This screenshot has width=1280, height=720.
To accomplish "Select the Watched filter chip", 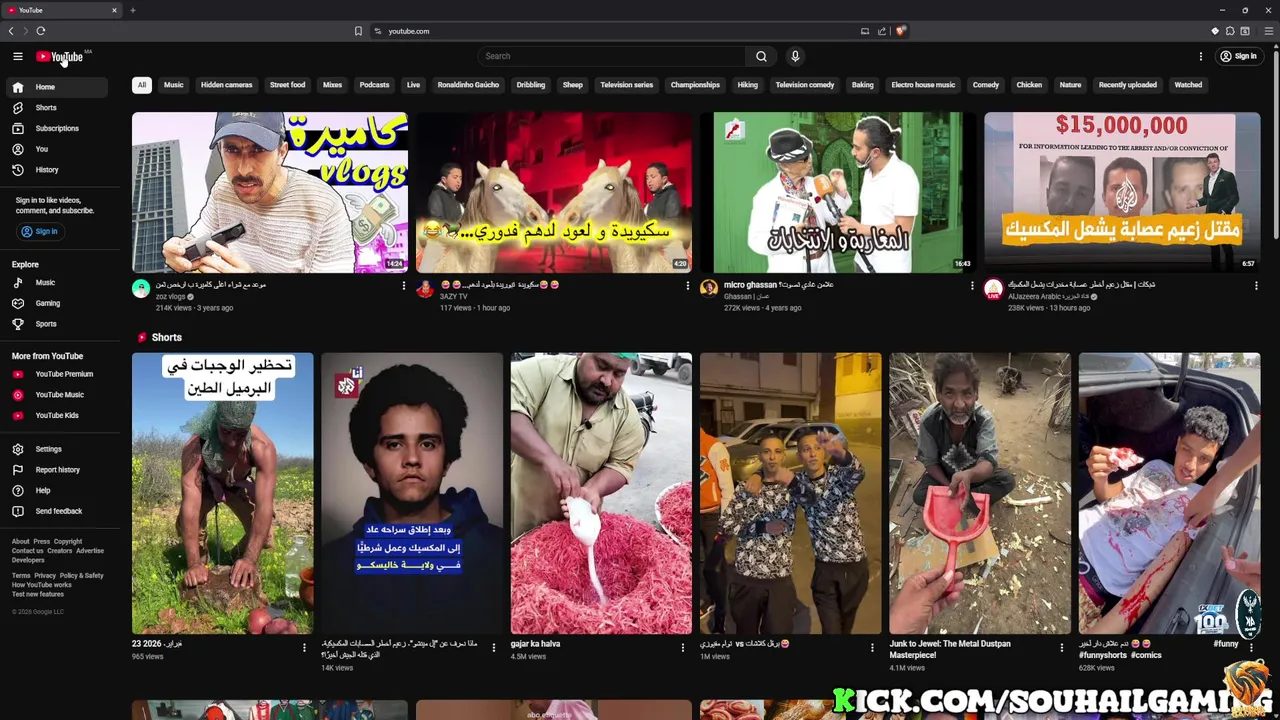I will click(1188, 85).
